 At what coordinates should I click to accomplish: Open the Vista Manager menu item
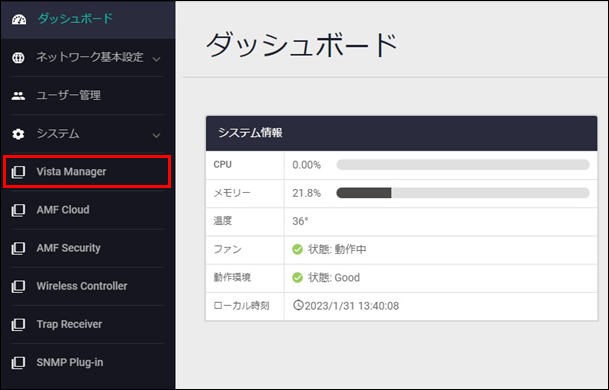click(x=87, y=172)
